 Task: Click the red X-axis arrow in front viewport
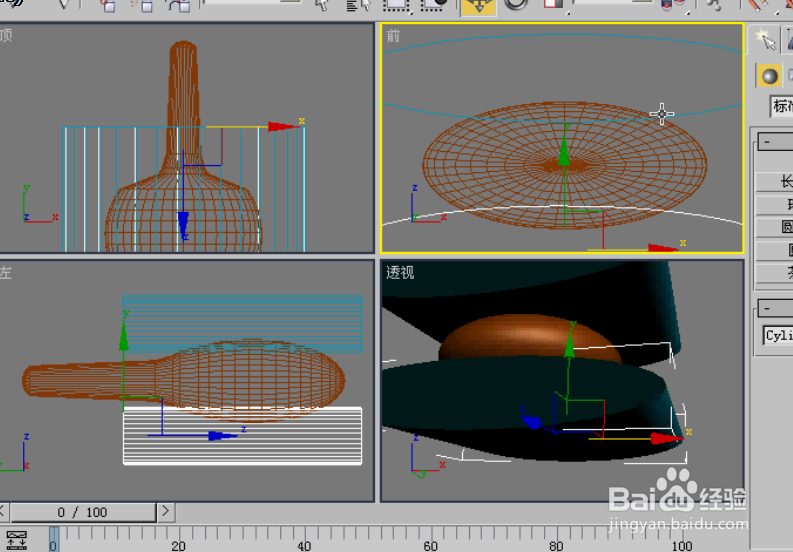click(x=663, y=247)
